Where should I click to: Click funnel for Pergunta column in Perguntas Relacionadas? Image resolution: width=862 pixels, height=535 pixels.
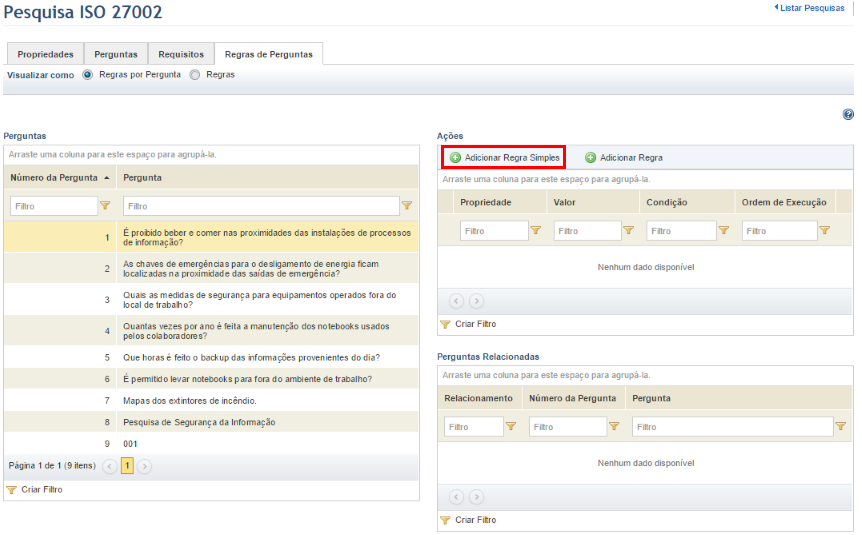click(x=841, y=426)
